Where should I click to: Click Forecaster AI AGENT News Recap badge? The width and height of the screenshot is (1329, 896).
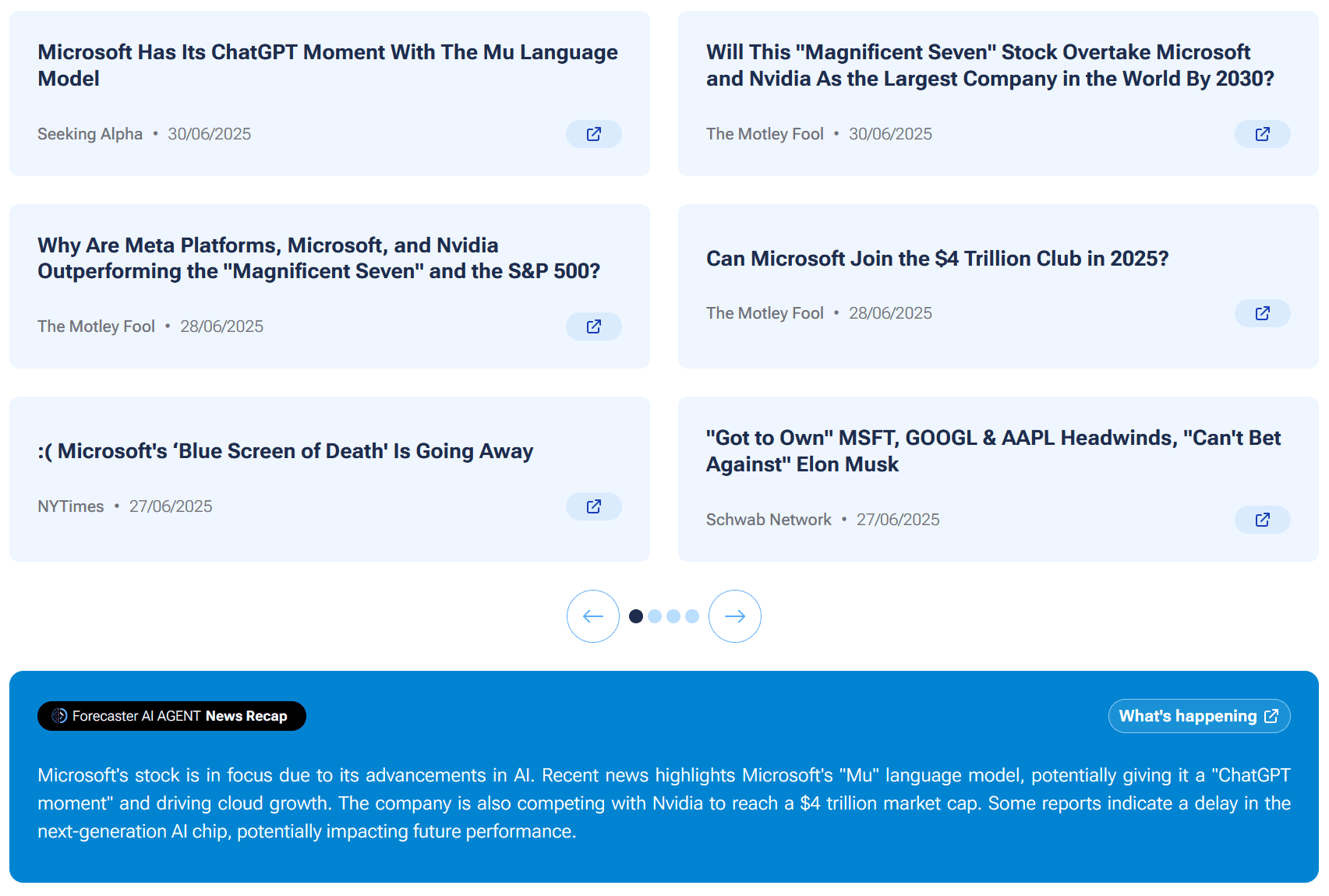coord(171,716)
